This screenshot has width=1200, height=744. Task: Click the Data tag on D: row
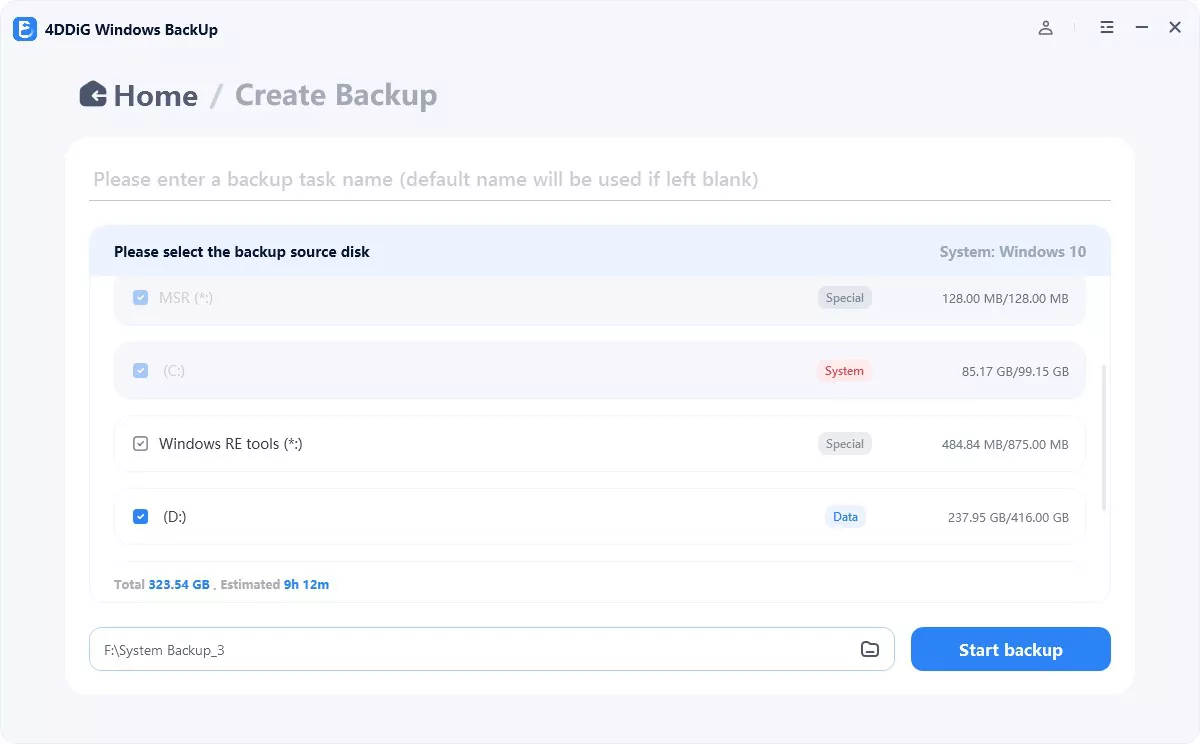click(x=845, y=517)
